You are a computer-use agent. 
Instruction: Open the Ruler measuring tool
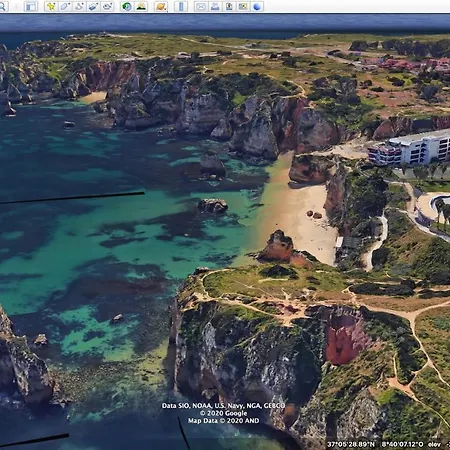click(x=181, y=6)
